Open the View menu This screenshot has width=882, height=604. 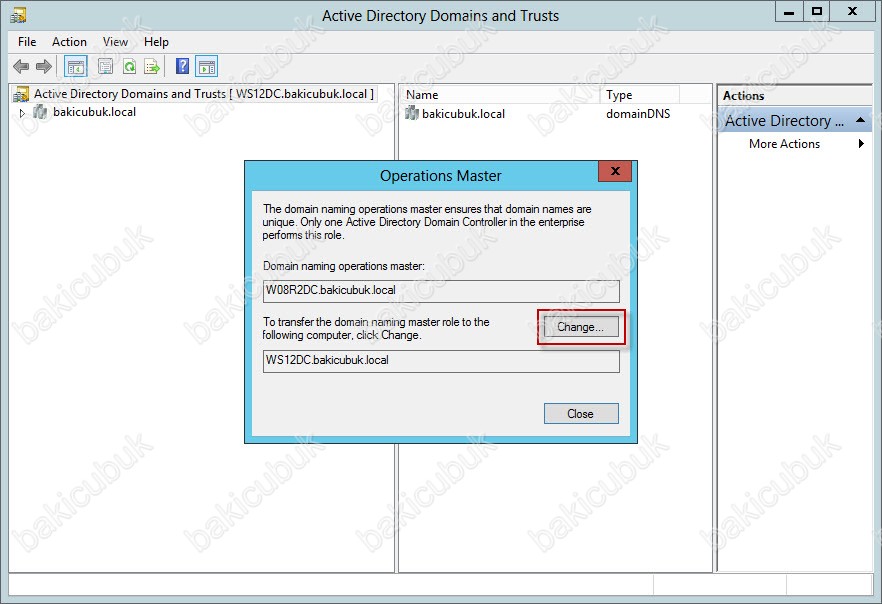pyautogui.click(x=115, y=42)
